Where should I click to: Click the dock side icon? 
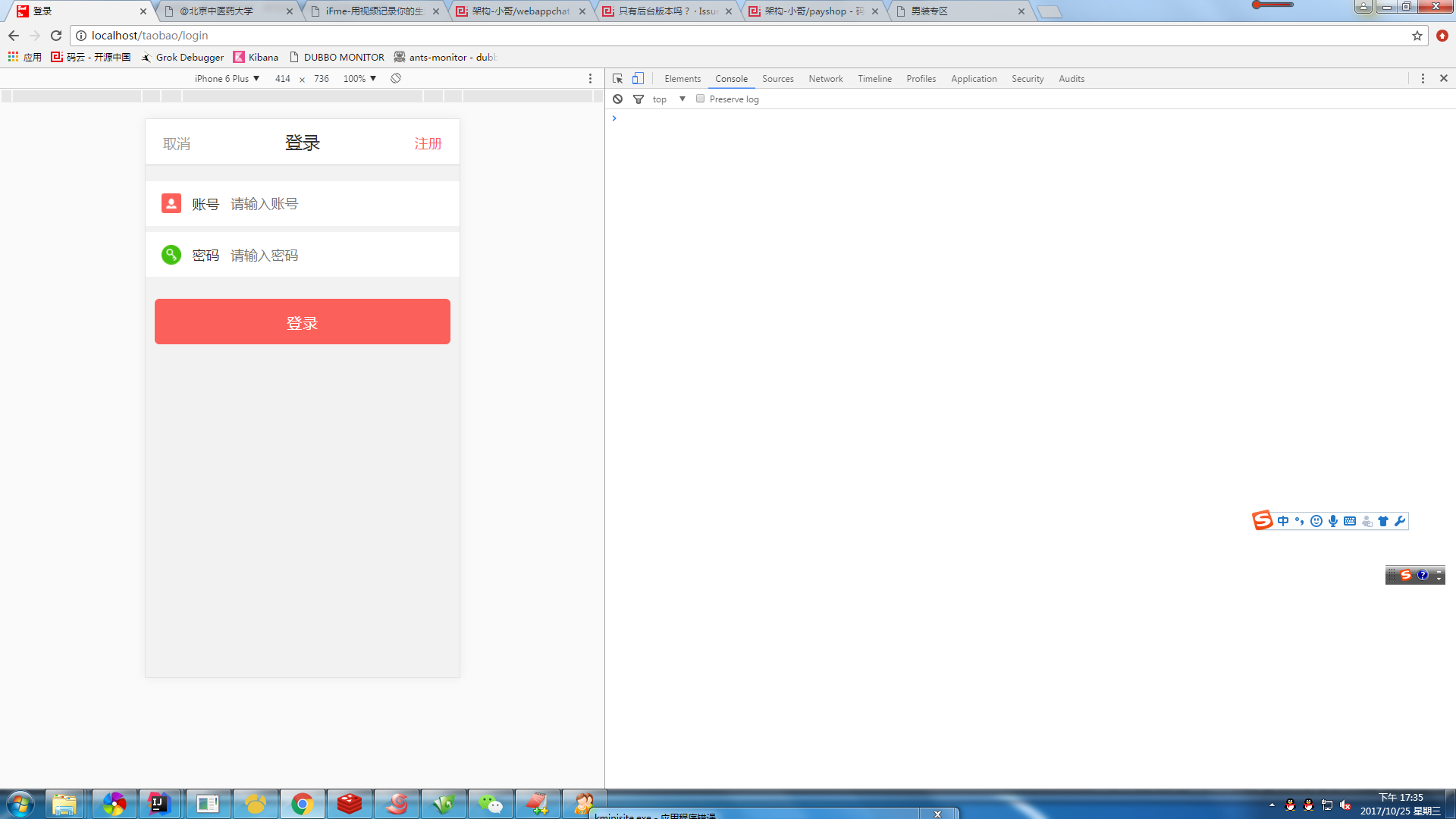click(x=1423, y=78)
